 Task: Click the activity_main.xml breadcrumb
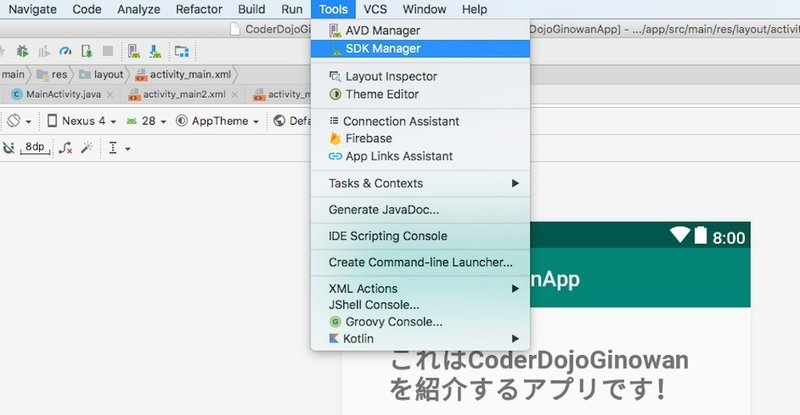coord(184,75)
